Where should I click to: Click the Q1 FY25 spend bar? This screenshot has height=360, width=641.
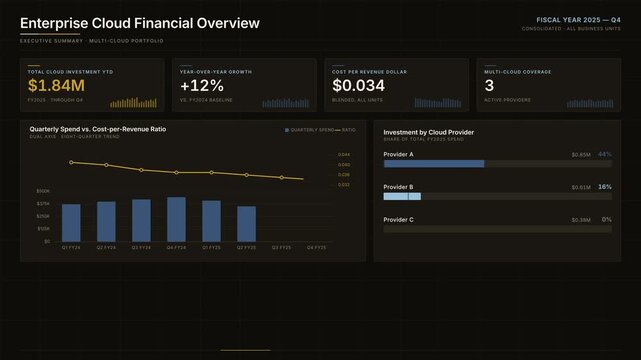tap(211, 221)
